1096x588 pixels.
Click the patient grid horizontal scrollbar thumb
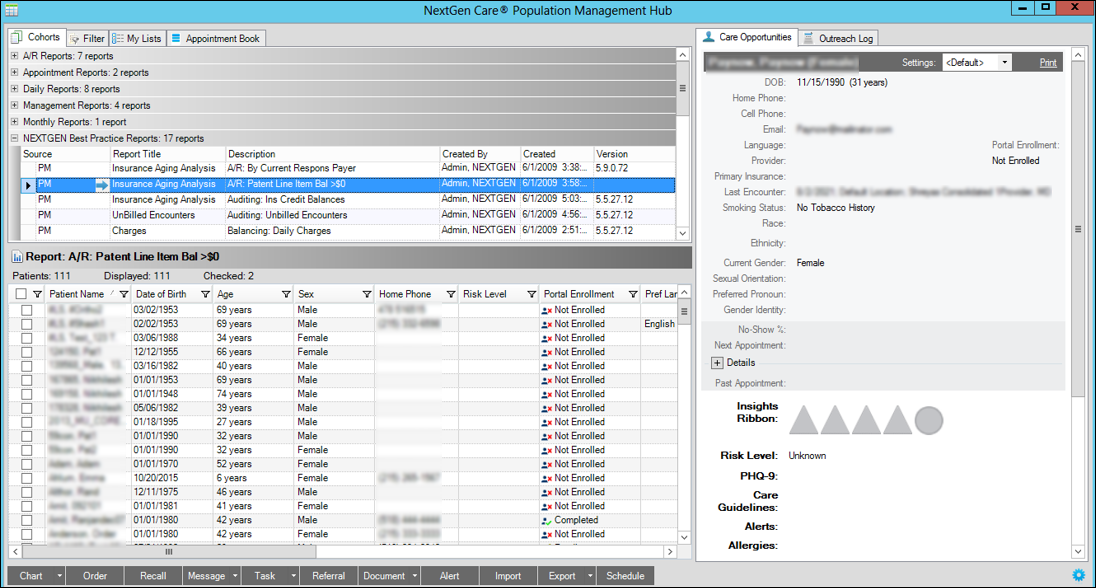pos(168,552)
